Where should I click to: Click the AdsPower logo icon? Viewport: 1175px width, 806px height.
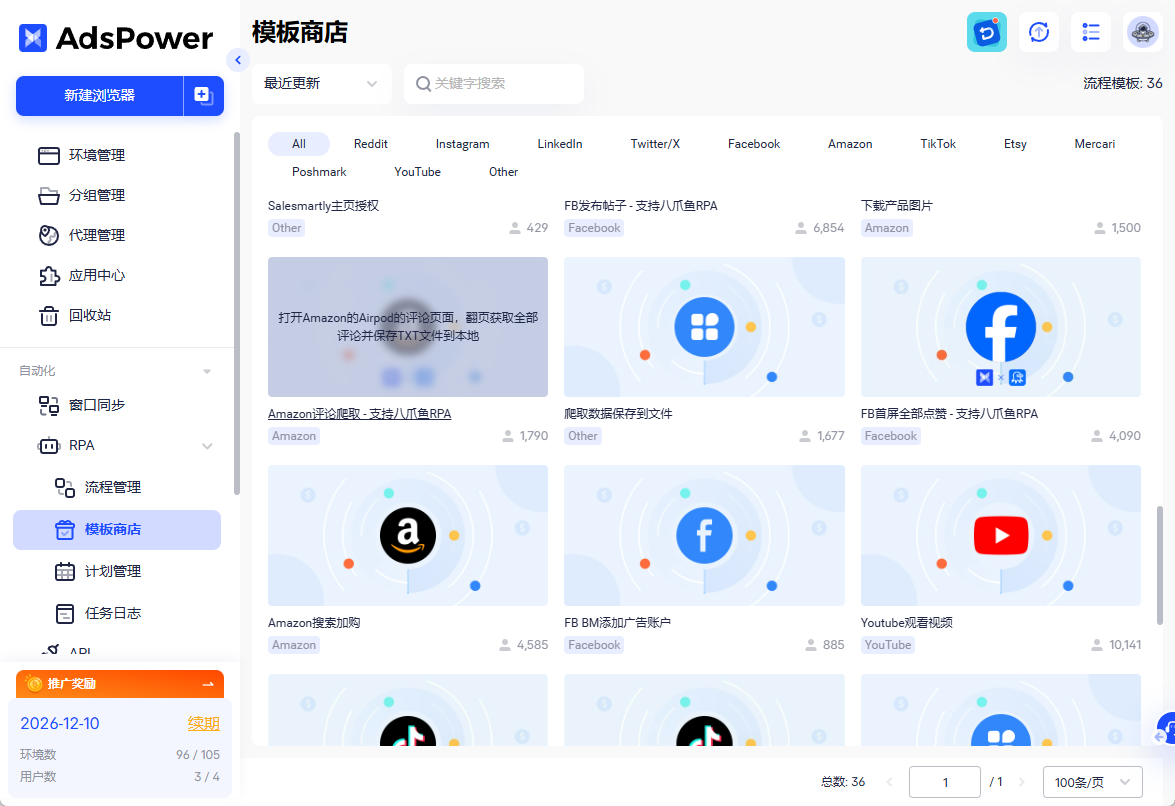click(33, 37)
